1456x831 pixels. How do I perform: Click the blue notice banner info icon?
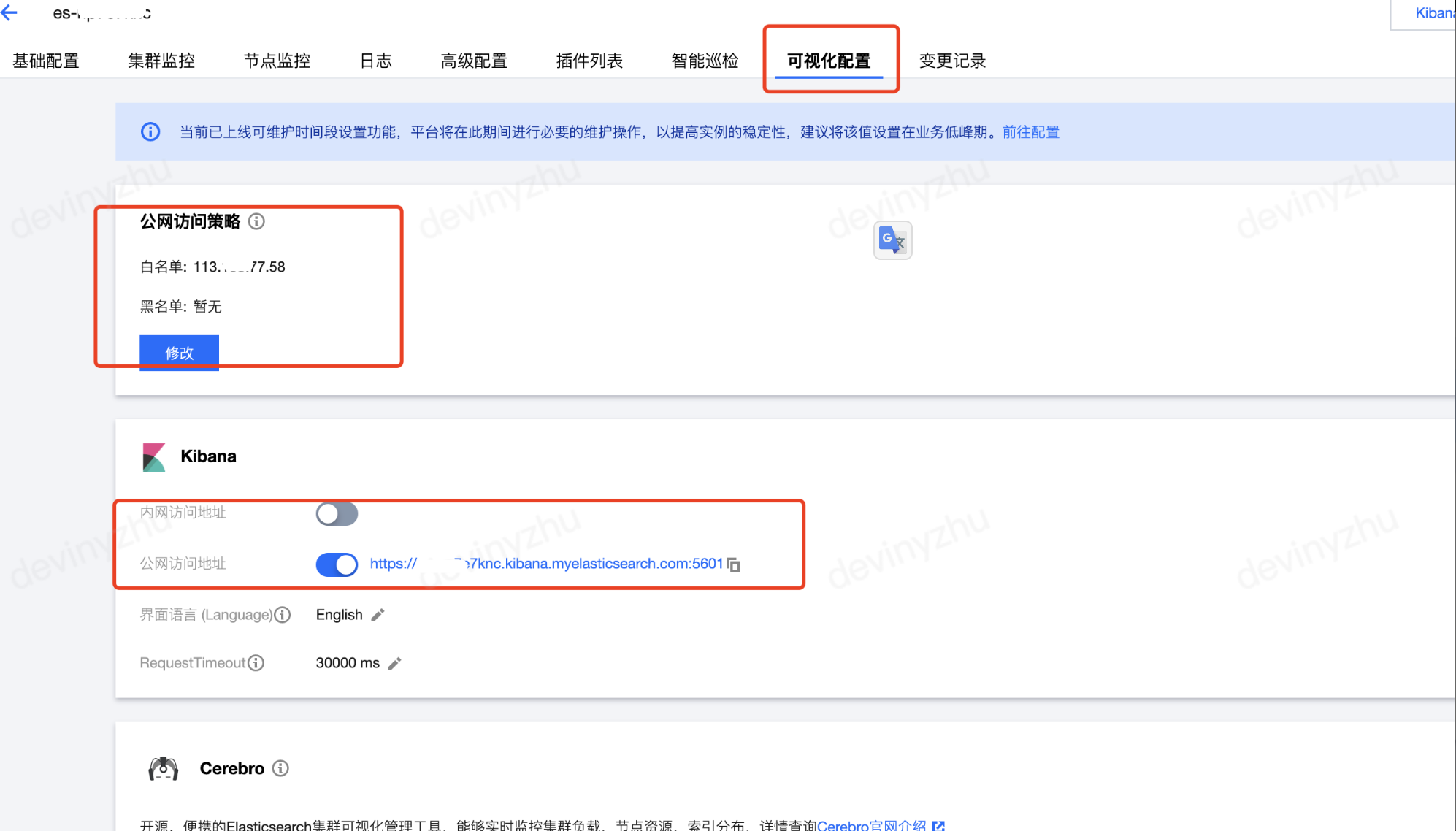150,131
